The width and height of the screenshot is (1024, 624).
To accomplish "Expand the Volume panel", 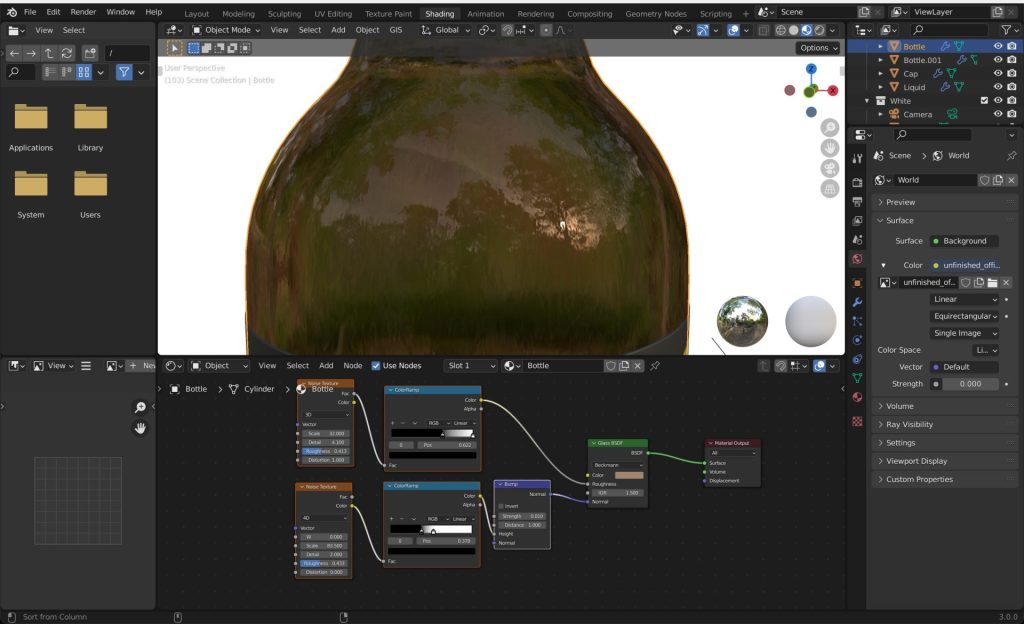I will coord(900,406).
